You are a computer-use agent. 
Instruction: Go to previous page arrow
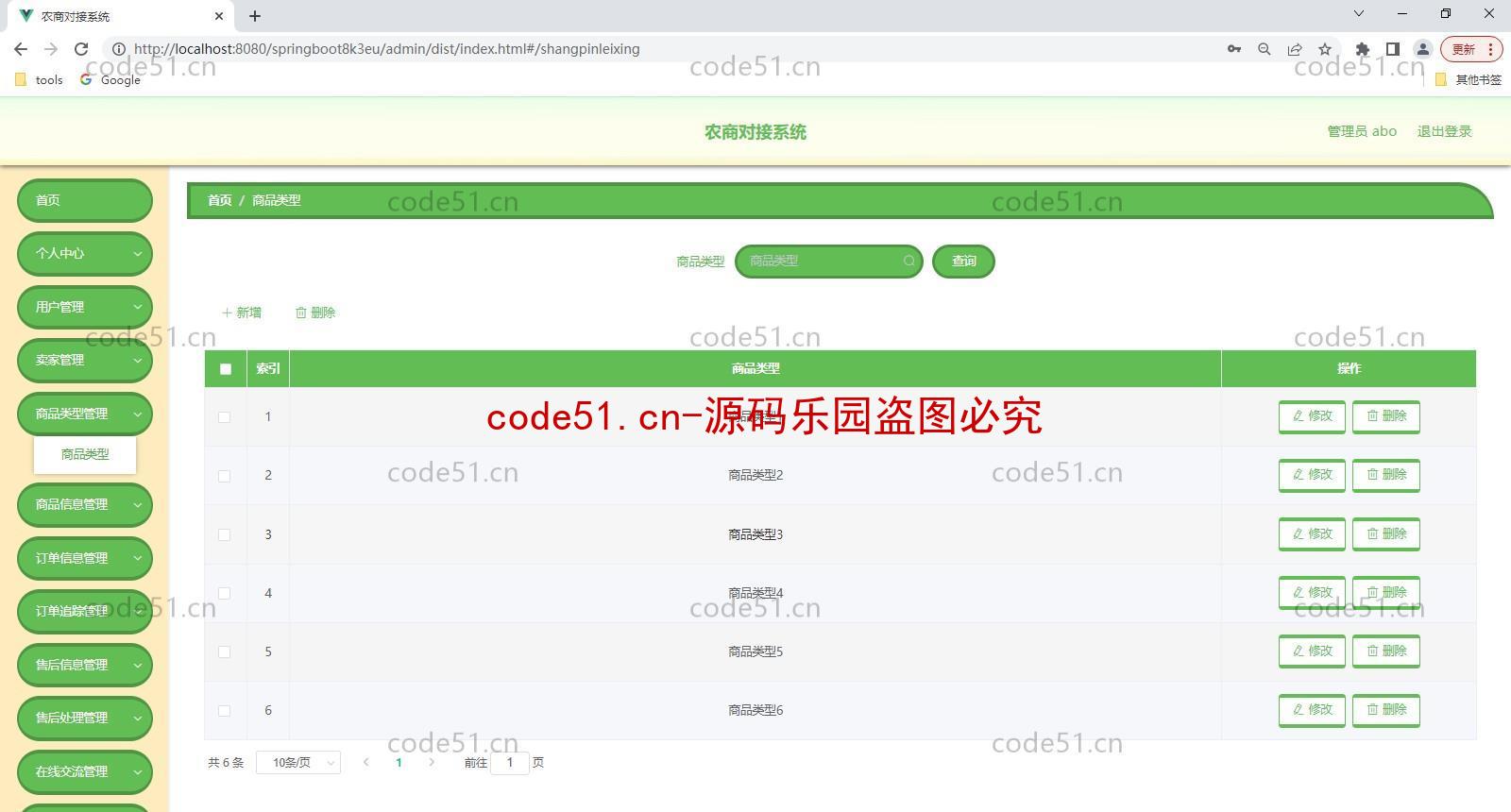tap(365, 763)
